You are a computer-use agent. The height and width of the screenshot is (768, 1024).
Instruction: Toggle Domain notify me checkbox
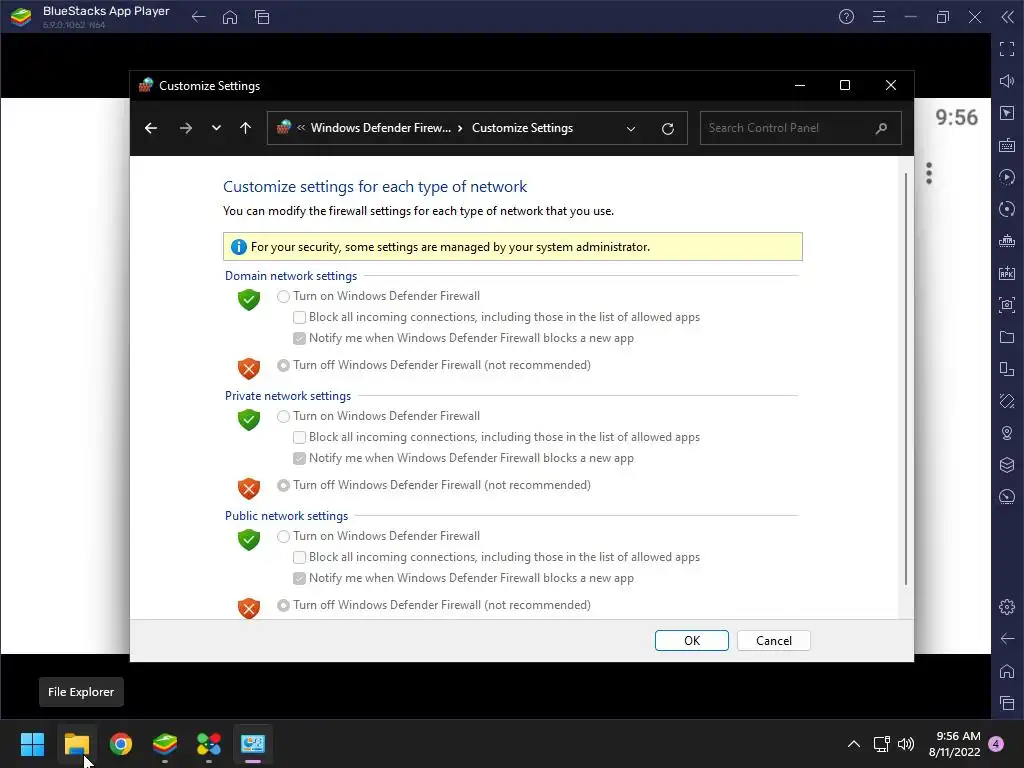click(x=299, y=338)
